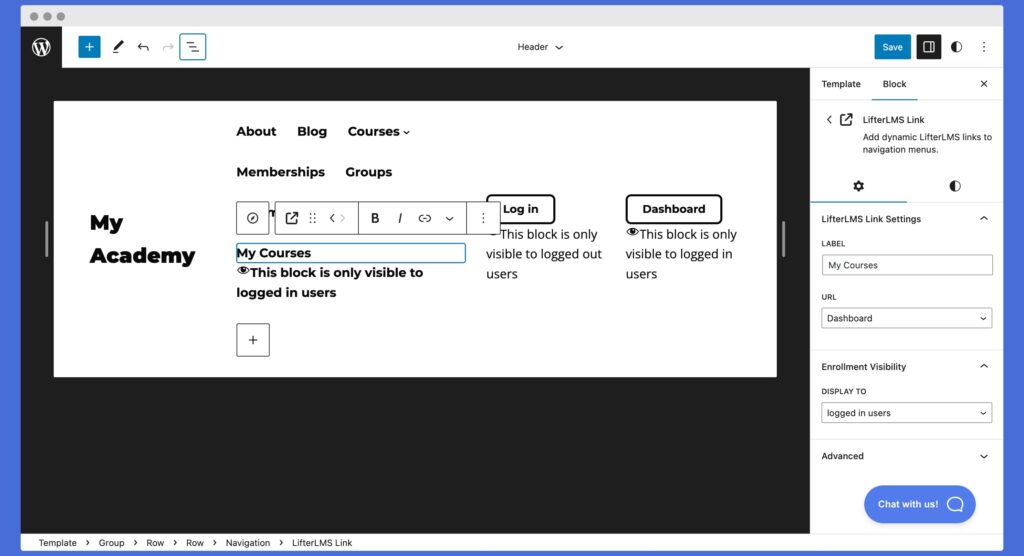Select the Dashboard button block
The width and height of the screenshot is (1024, 556).
673,209
